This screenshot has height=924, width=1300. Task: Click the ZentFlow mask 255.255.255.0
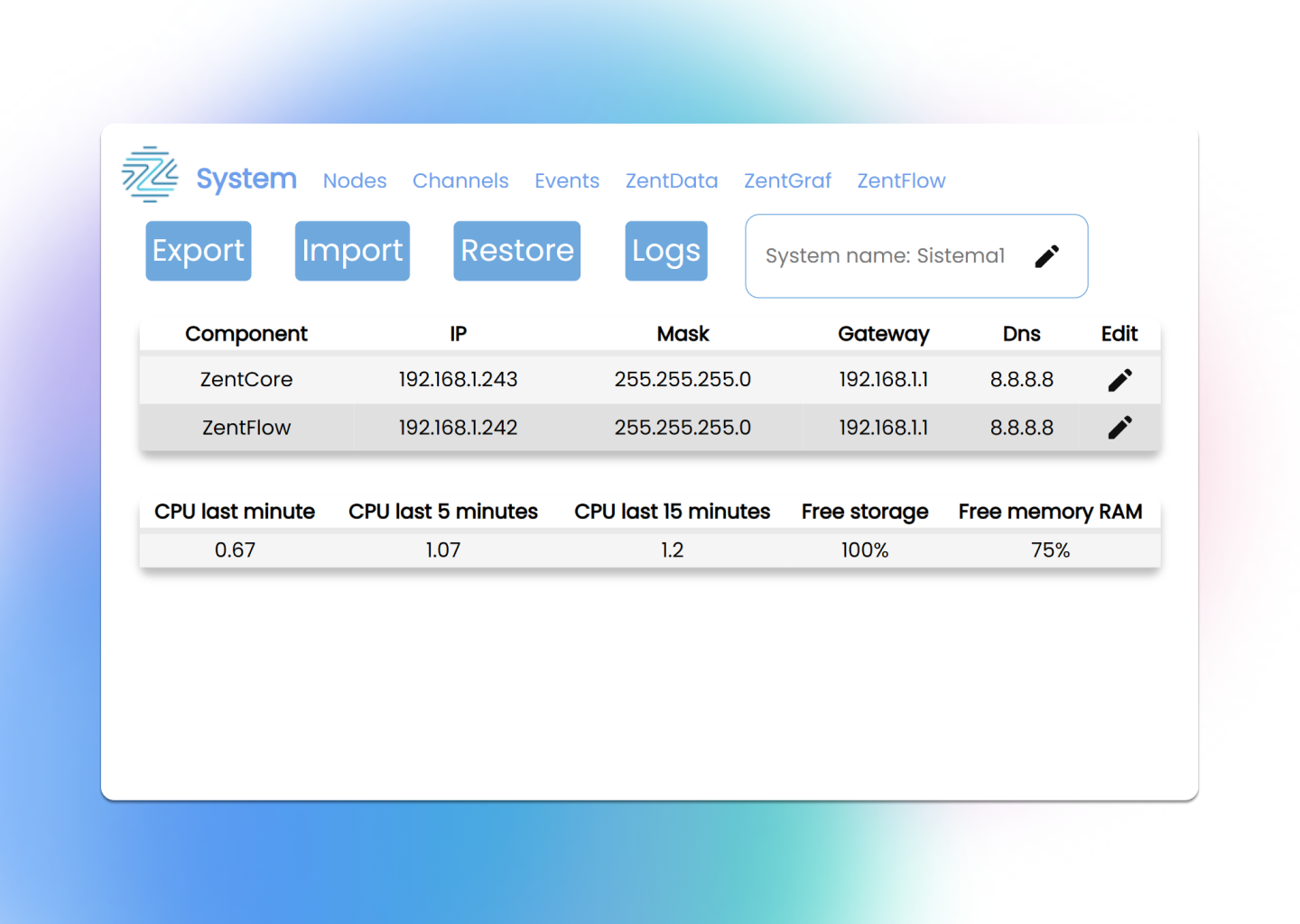pyautogui.click(x=682, y=428)
